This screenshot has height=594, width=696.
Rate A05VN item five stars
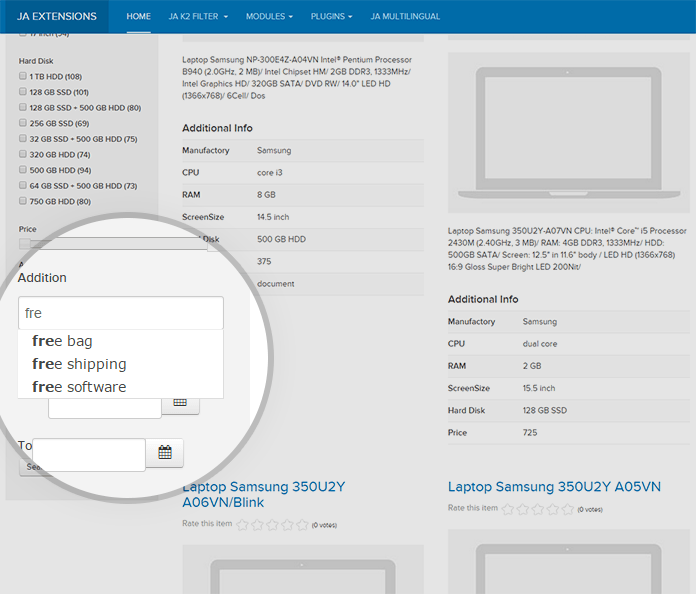(568, 509)
